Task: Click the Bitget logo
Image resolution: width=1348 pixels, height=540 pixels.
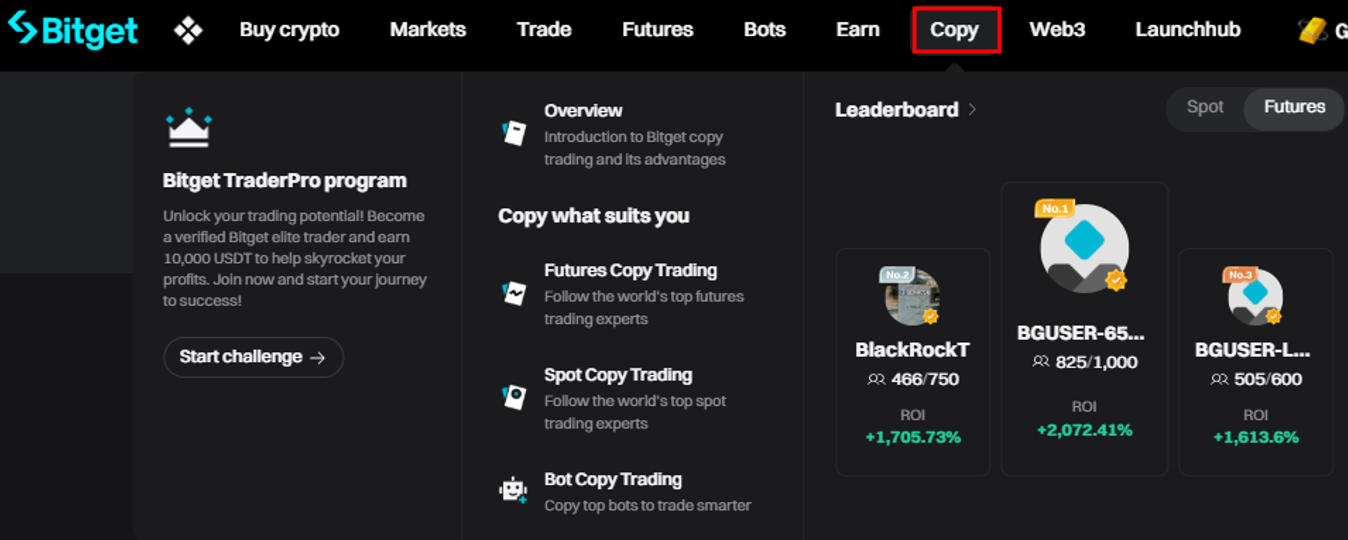Action: pyautogui.click(x=72, y=30)
